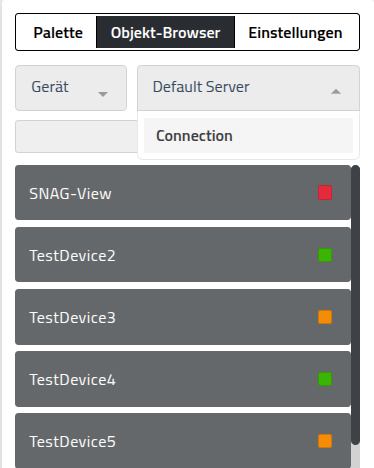Select the Objekt-Browser tab
This screenshot has width=374, height=468.
(x=165, y=32)
